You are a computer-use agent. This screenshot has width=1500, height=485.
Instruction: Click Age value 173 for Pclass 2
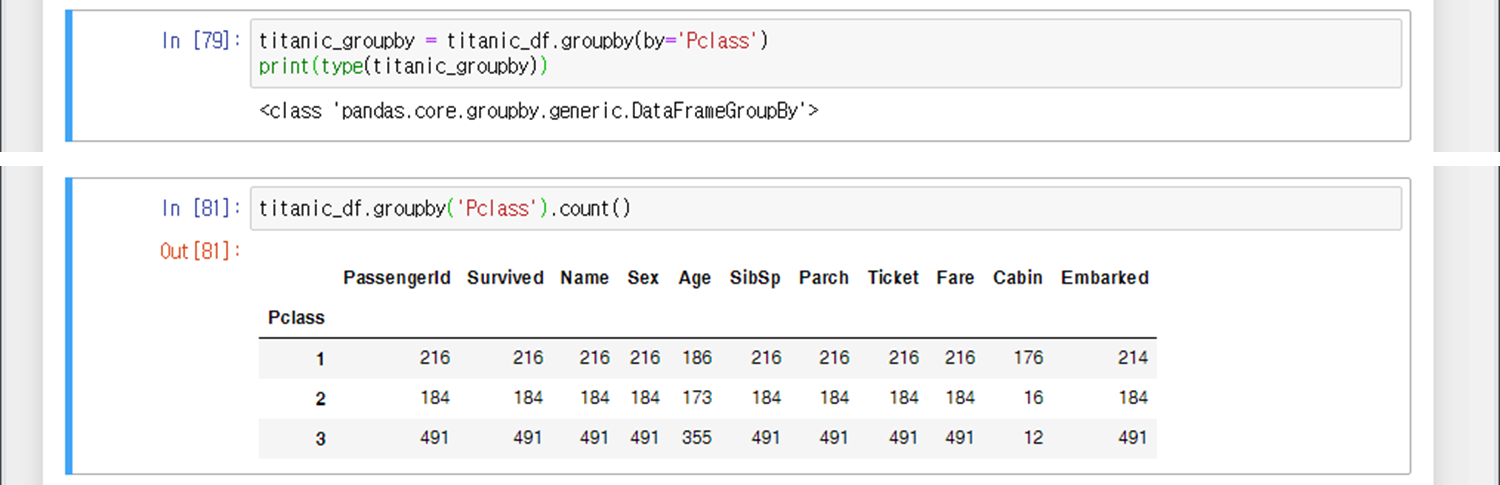click(x=696, y=398)
